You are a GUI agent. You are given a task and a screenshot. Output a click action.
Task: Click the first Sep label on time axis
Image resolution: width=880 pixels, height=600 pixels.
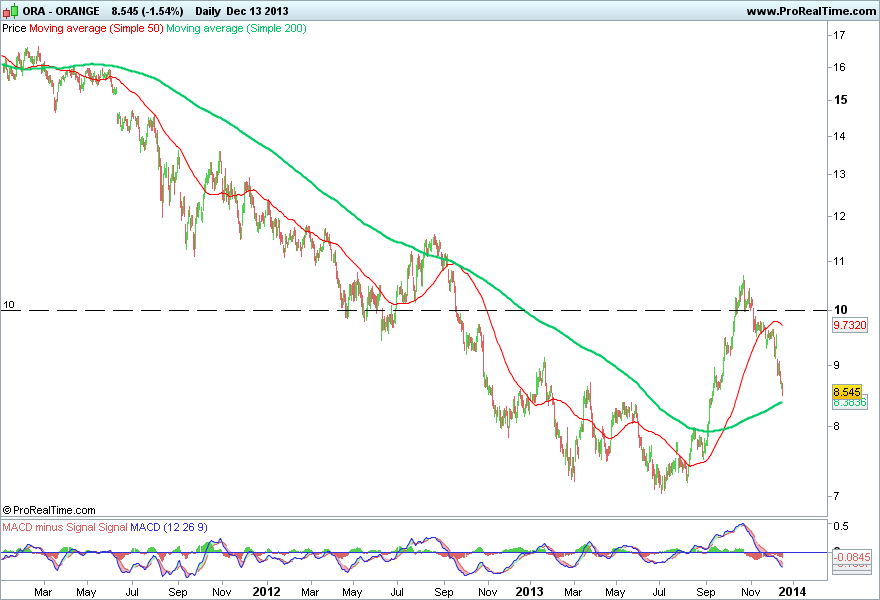(x=178, y=592)
